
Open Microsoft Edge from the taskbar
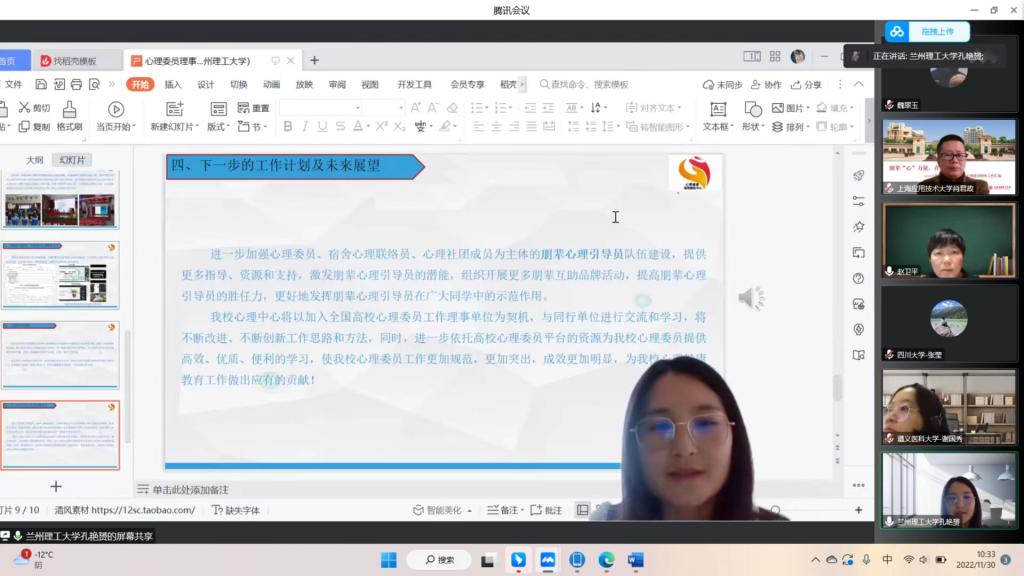[607, 560]
